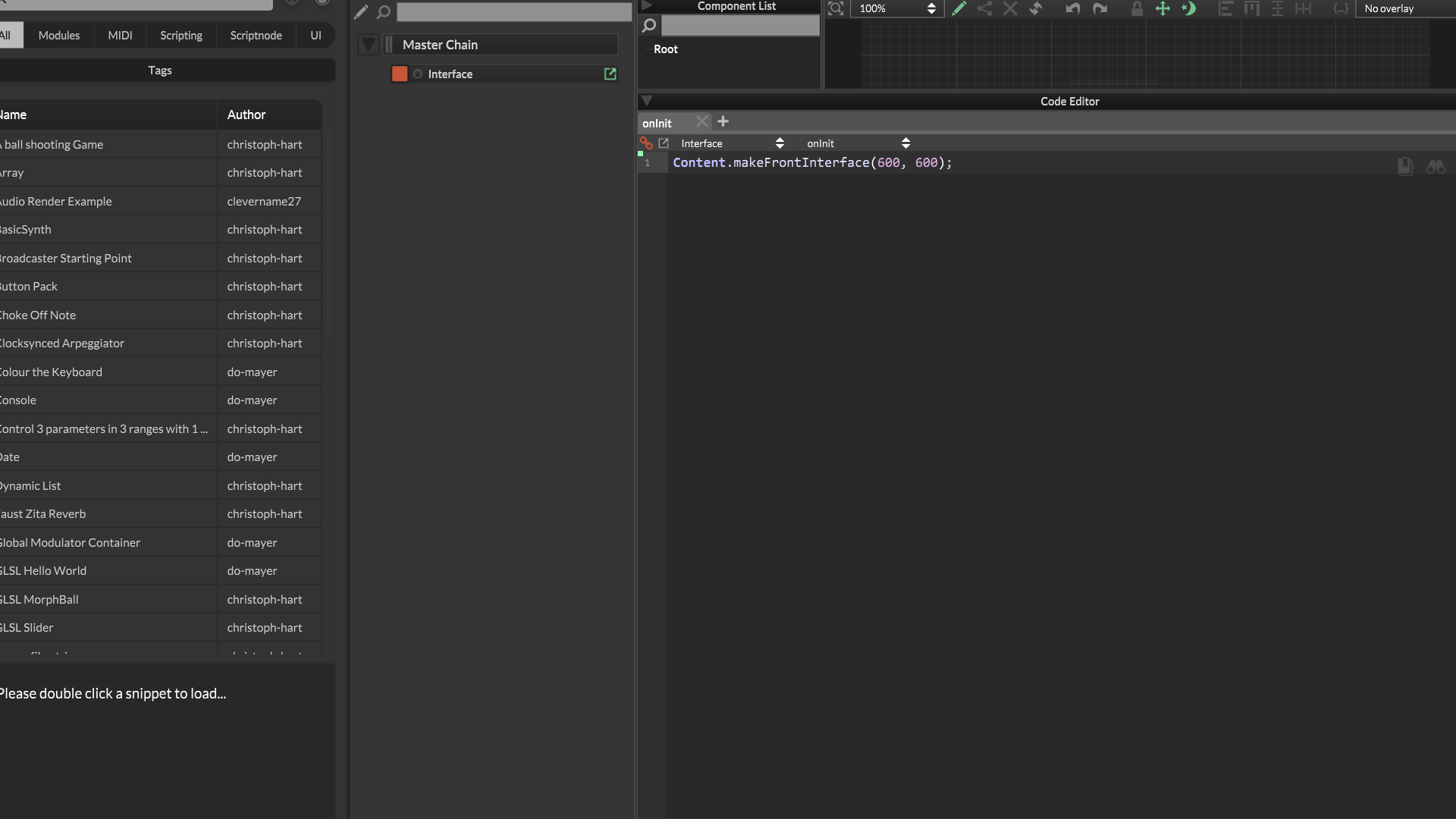The image size is (1456, 819).
Task: Click the rebuild/refresh arrows icon
Action: (x=1036, y=8)
